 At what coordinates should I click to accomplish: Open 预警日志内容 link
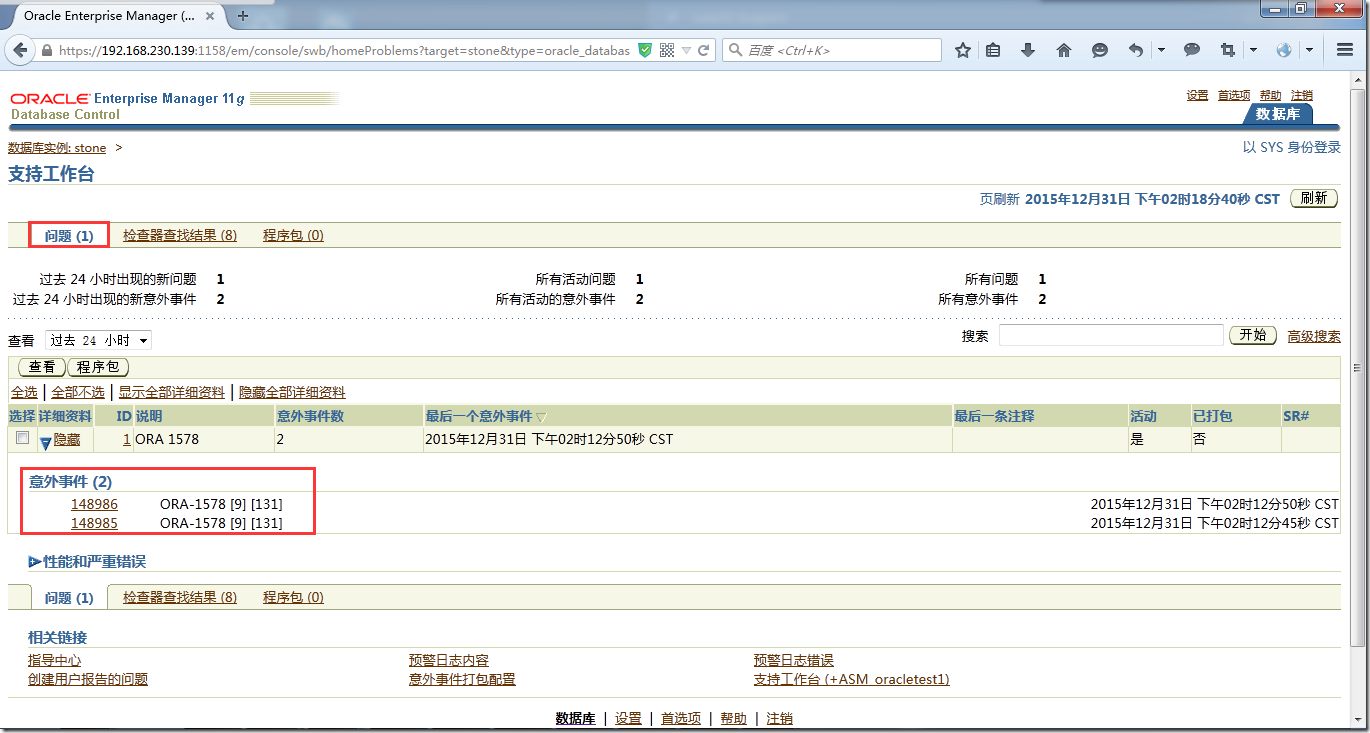449,660
